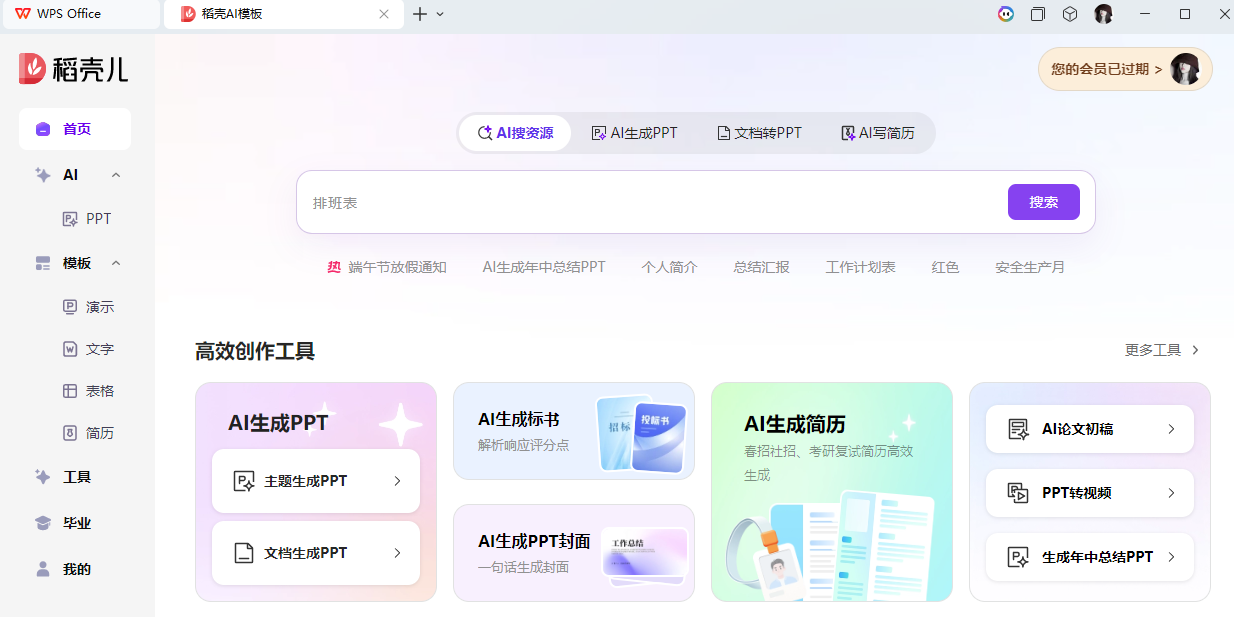Click the 文档生成PPT file icon
Viewport: 1234px width, 617px height.
coord(243,553)
